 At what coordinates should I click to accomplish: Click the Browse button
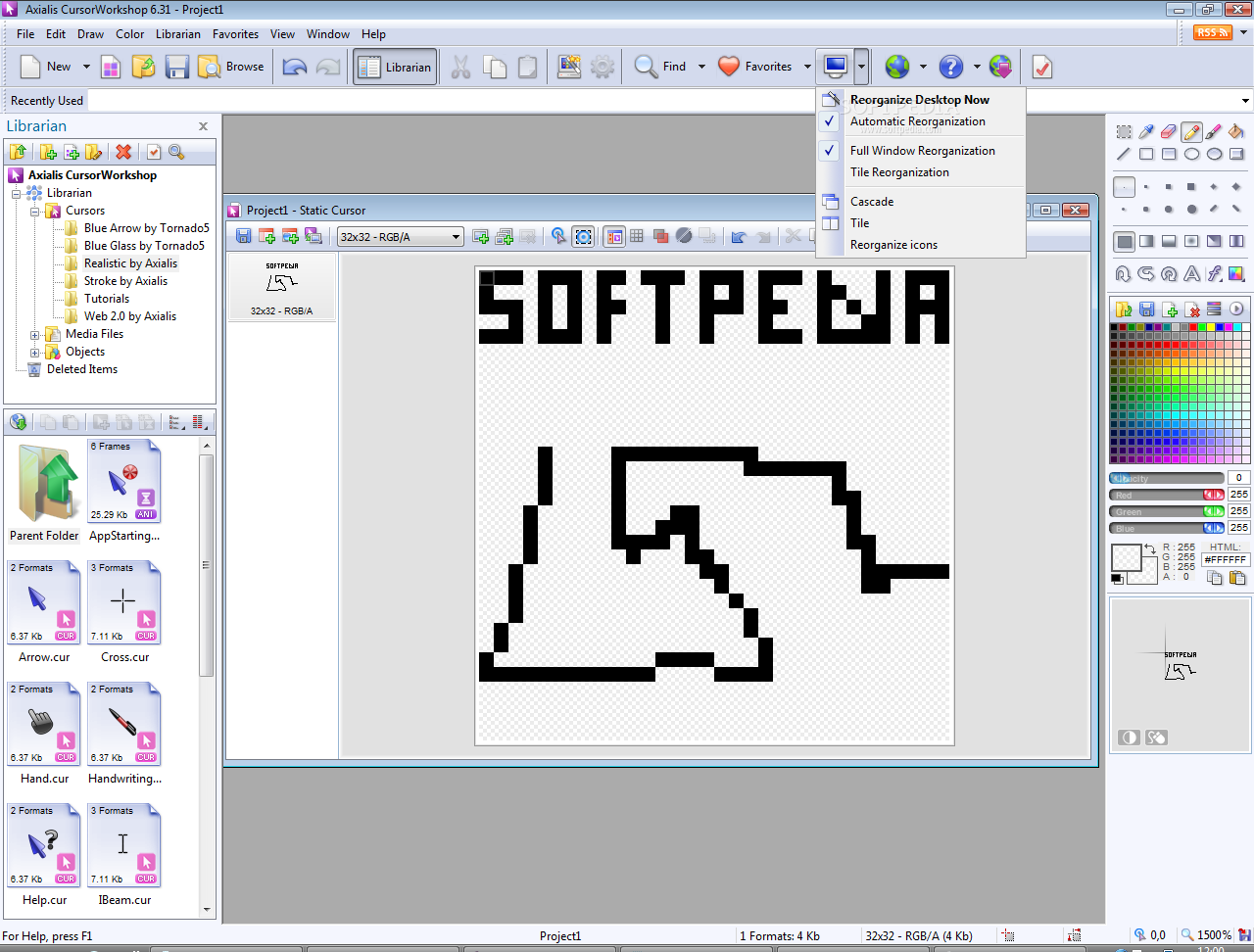[231, 67]
